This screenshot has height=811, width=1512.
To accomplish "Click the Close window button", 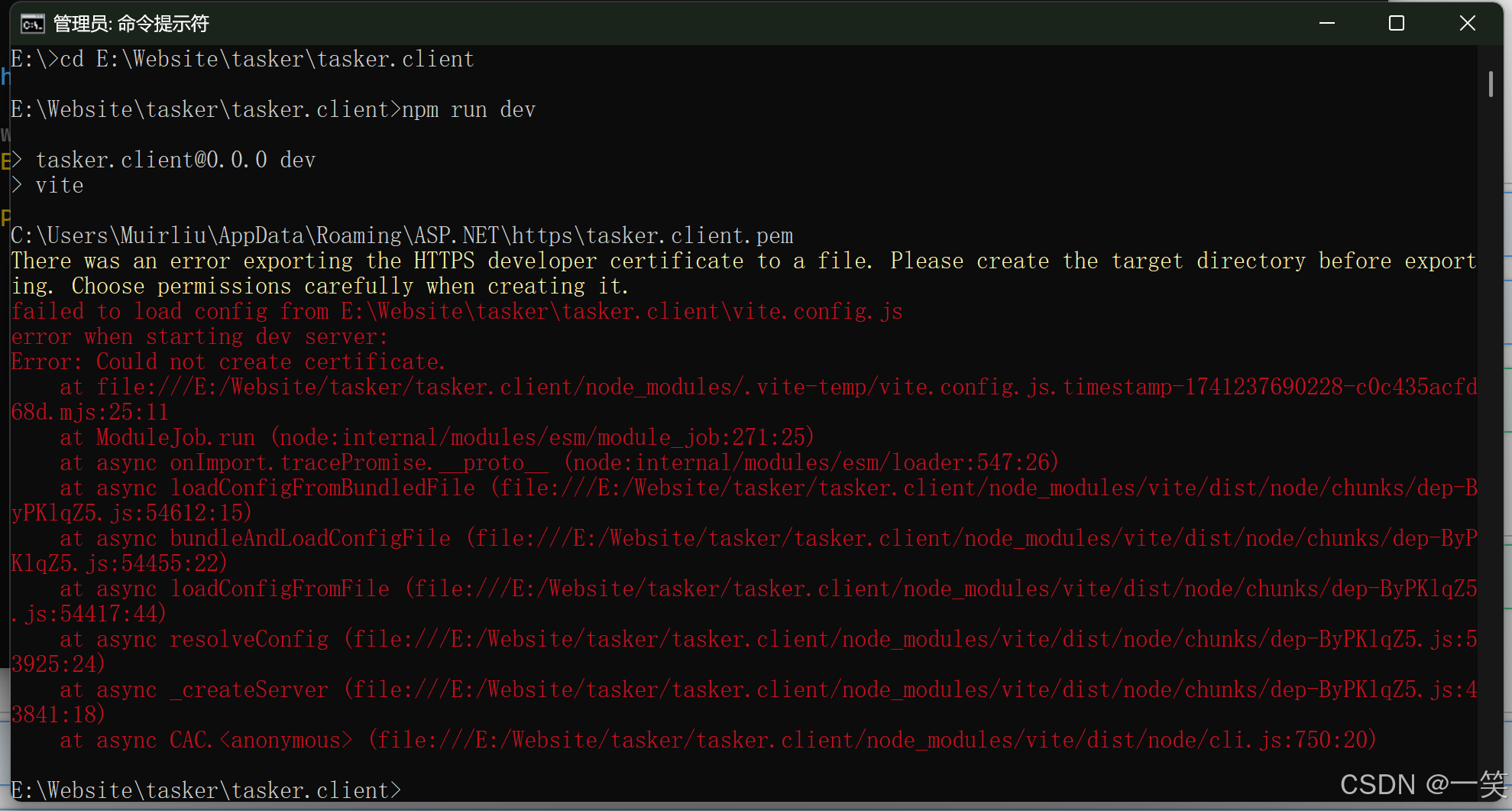I will (x=1468, y=23).
